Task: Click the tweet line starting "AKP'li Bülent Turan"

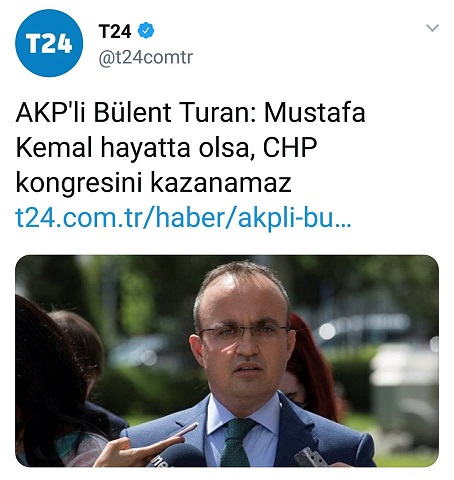Action: 190,112
